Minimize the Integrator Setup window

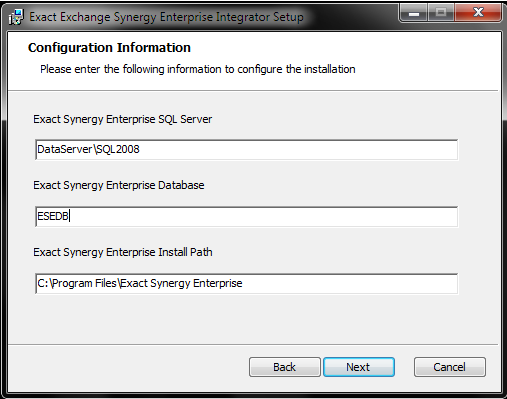pyautogui.click(x=414, y=13)
